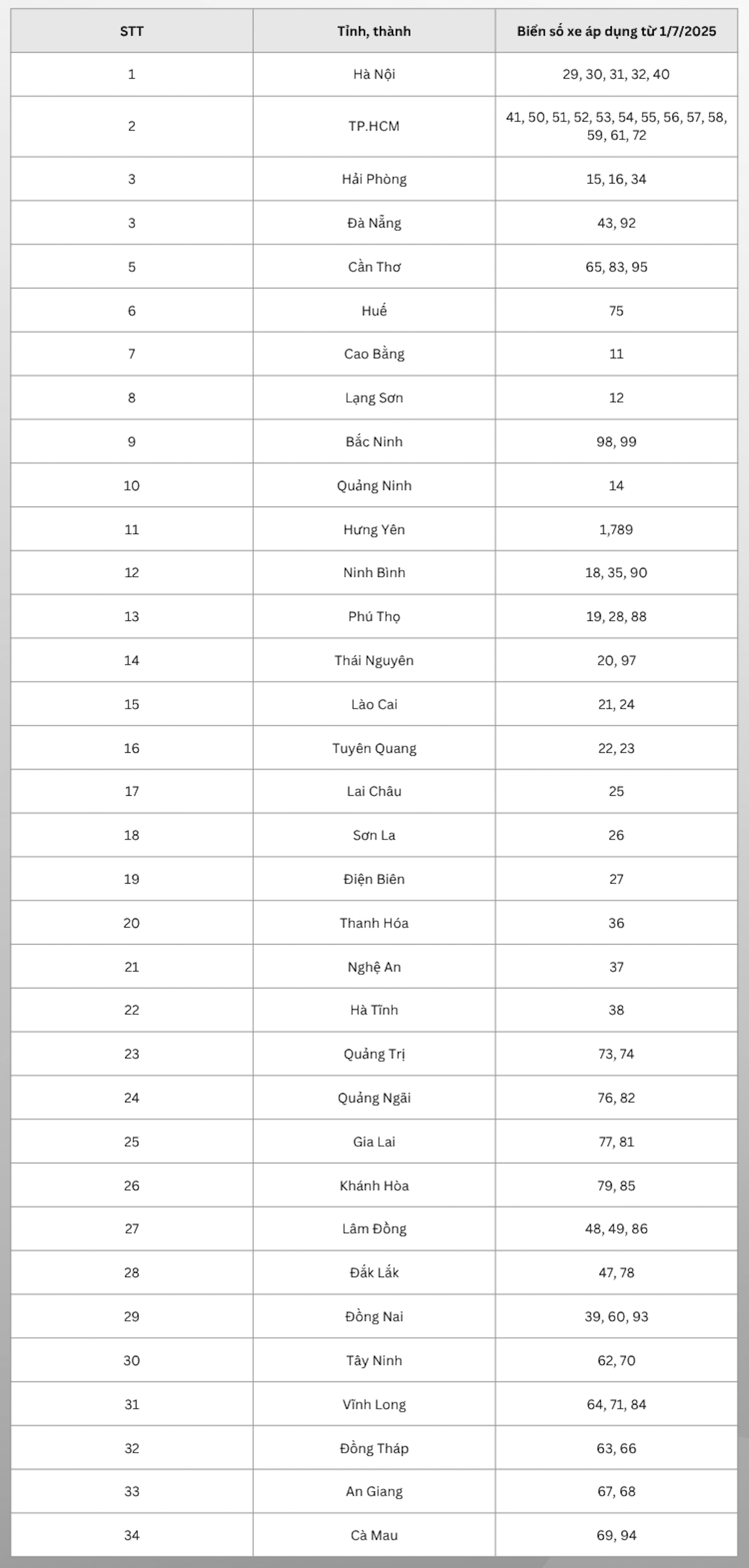Click the "Huế" cell

(x=374, y=310)
